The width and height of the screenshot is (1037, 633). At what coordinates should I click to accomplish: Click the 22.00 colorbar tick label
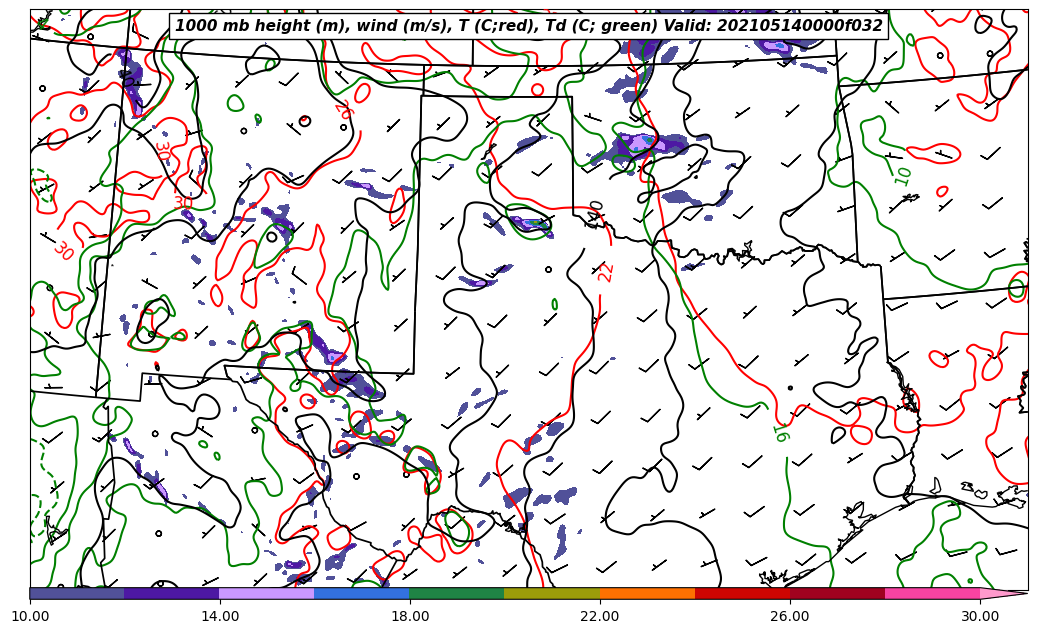click(x=600, y=616)
